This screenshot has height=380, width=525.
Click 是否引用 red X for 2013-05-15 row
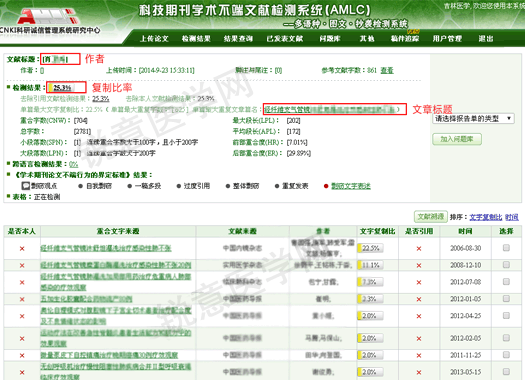click(x=419, y=372)
